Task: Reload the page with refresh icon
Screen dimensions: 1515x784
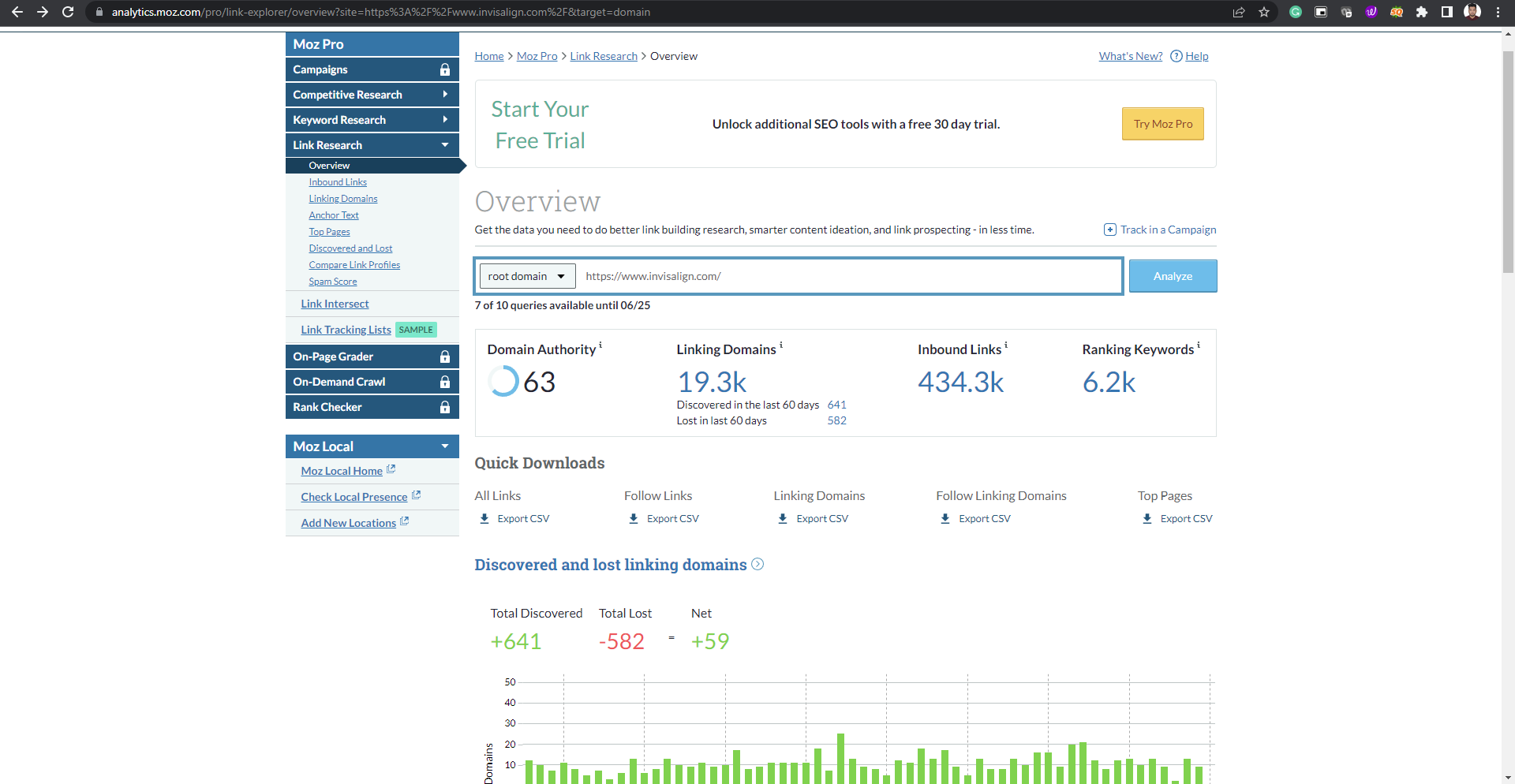Action: tap(68, 12)
